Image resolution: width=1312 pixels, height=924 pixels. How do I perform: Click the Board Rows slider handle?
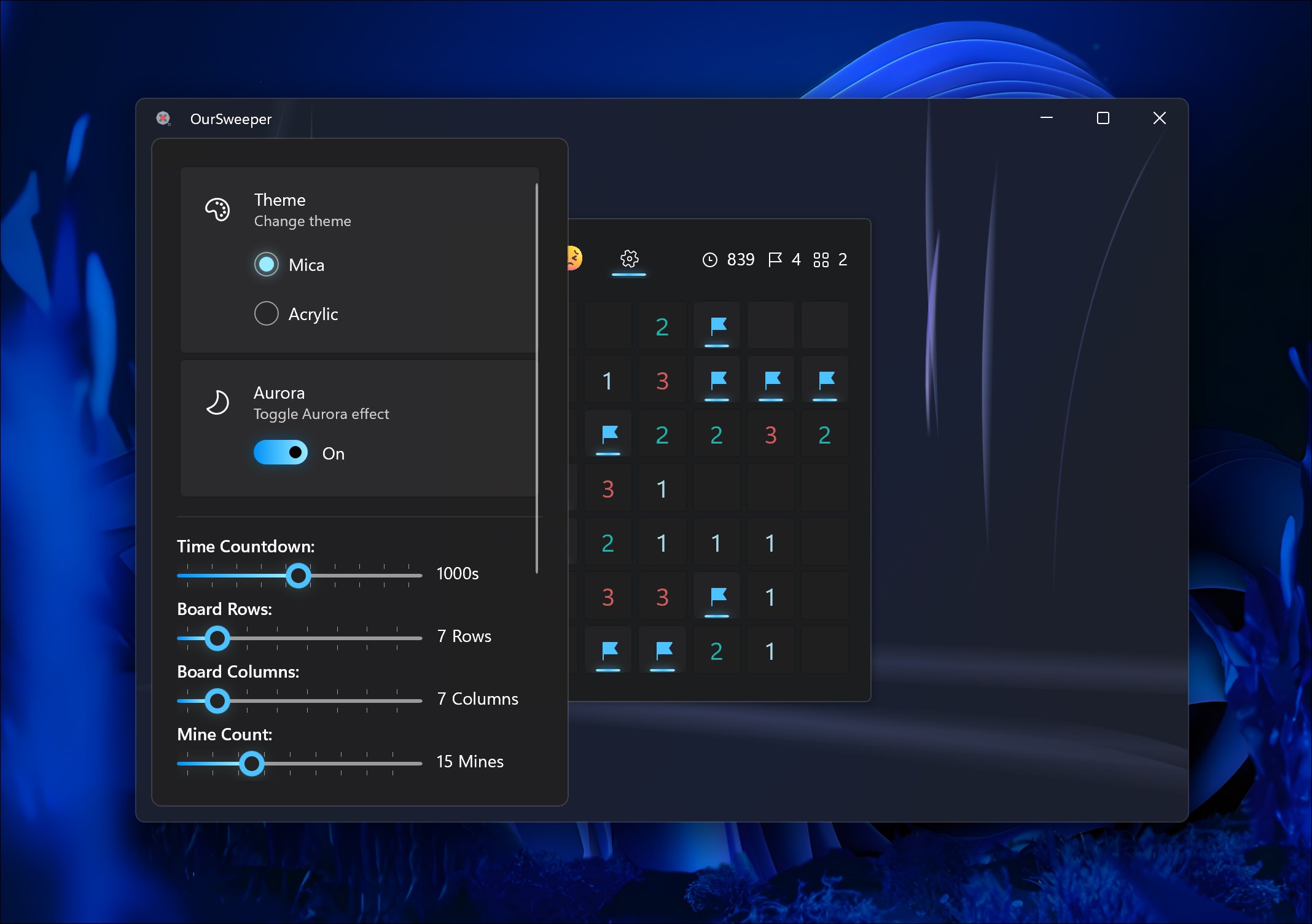217,638
